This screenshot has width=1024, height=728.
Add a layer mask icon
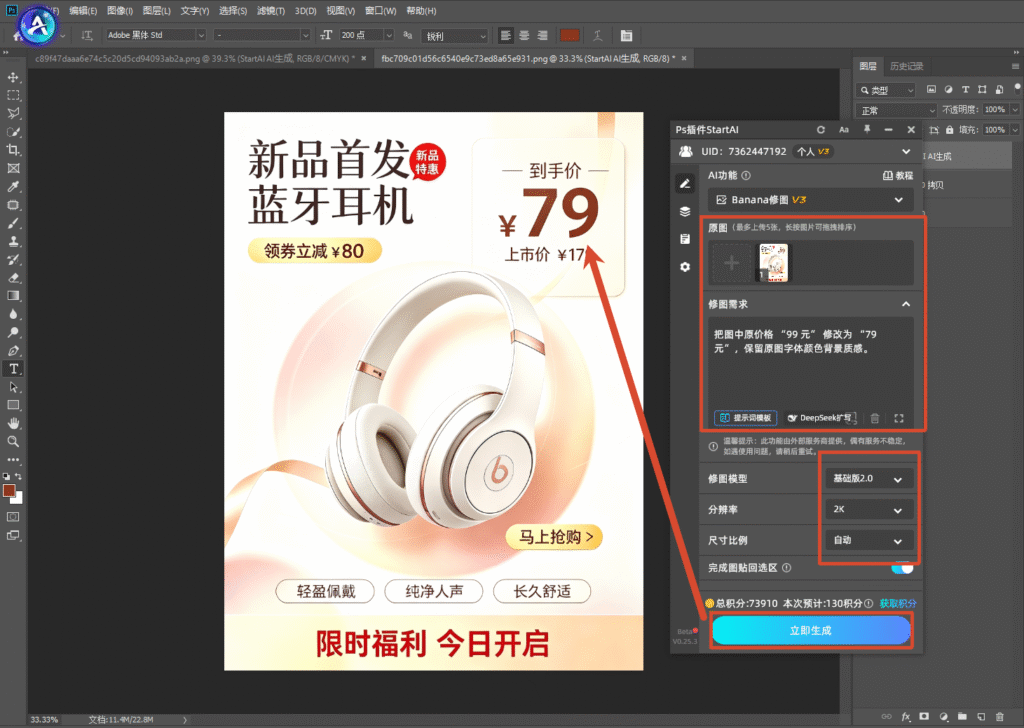(924, 717)
